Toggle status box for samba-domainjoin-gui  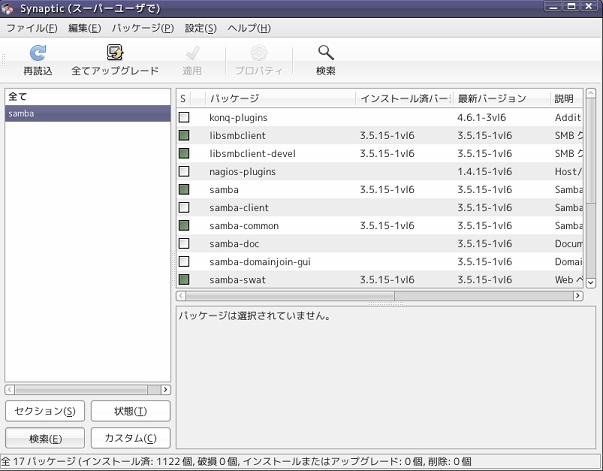coord(184,262)
